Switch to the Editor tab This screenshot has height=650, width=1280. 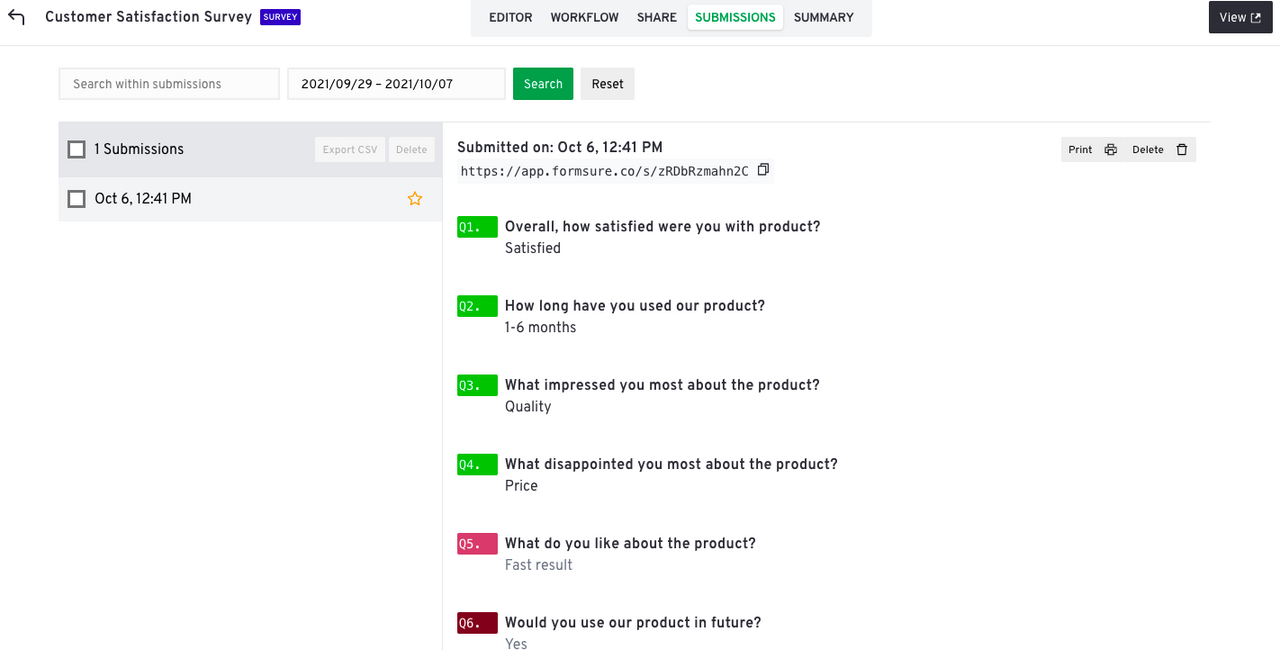(510, 17)
